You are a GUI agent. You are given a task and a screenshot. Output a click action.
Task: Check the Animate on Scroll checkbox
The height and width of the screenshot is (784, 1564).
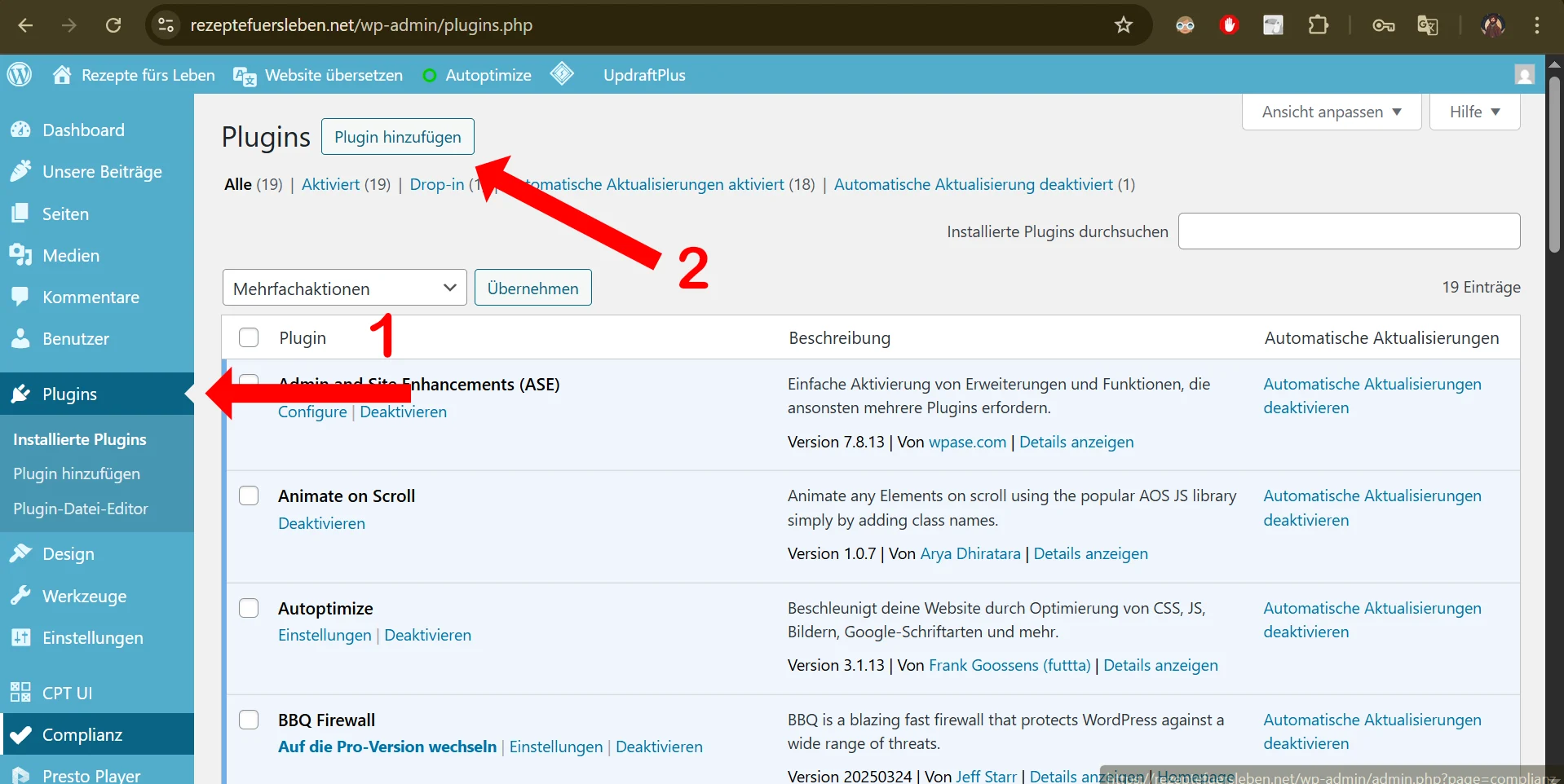tap(249, 496)
